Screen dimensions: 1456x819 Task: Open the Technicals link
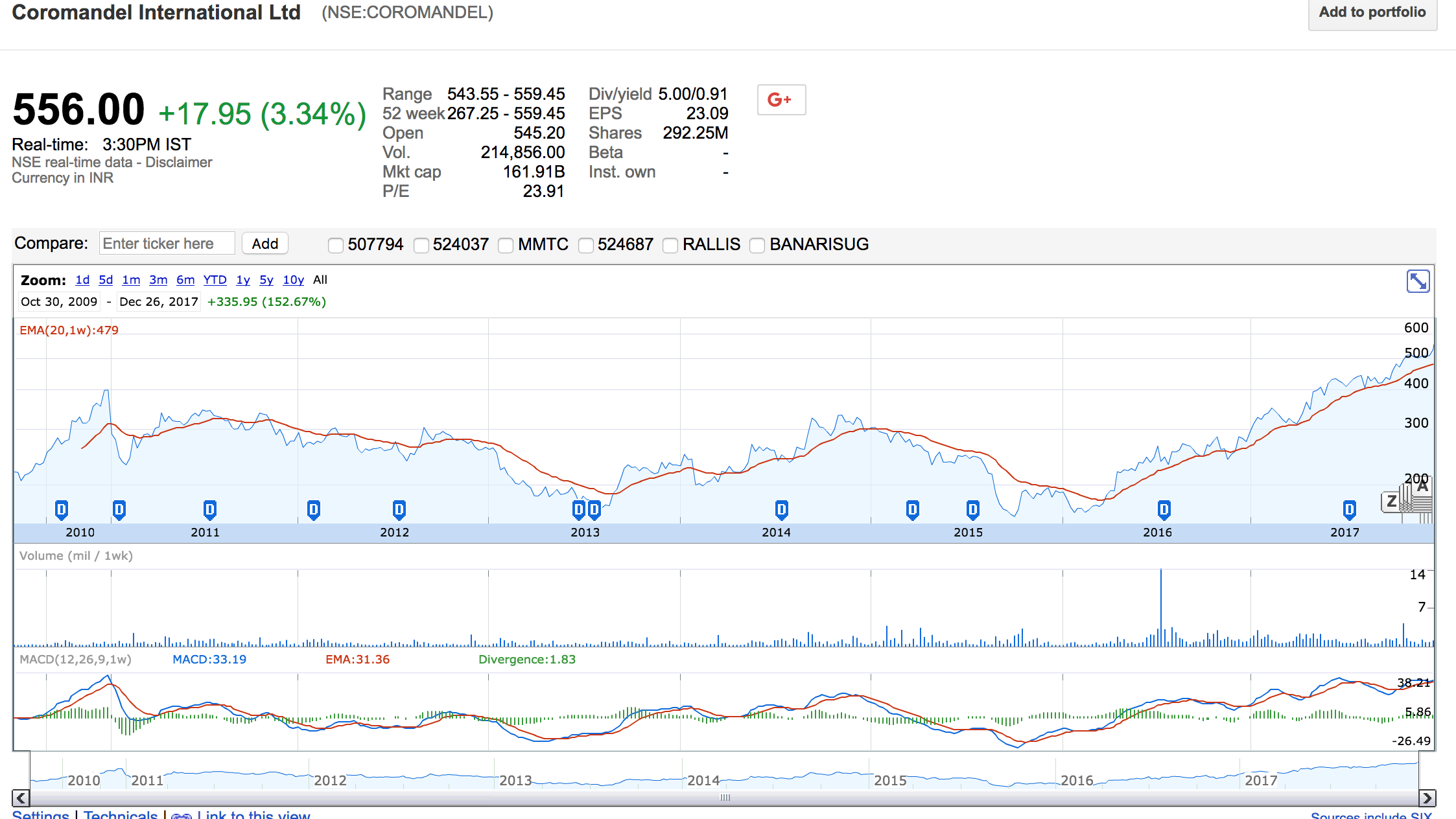121,815
